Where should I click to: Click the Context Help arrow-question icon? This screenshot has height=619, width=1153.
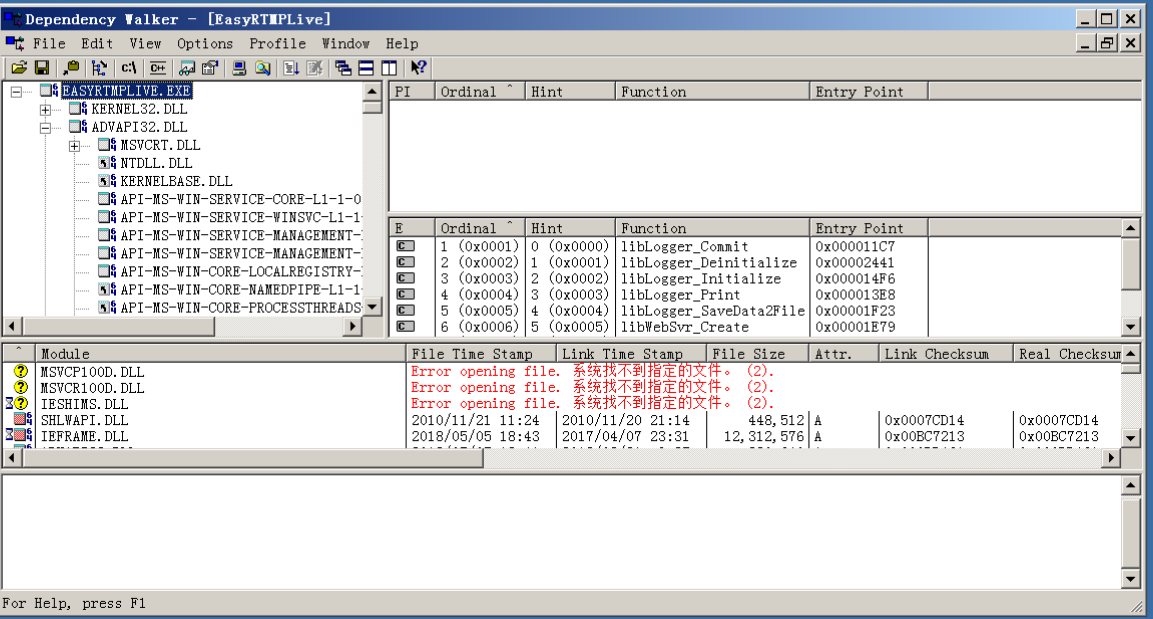(418, 68)
